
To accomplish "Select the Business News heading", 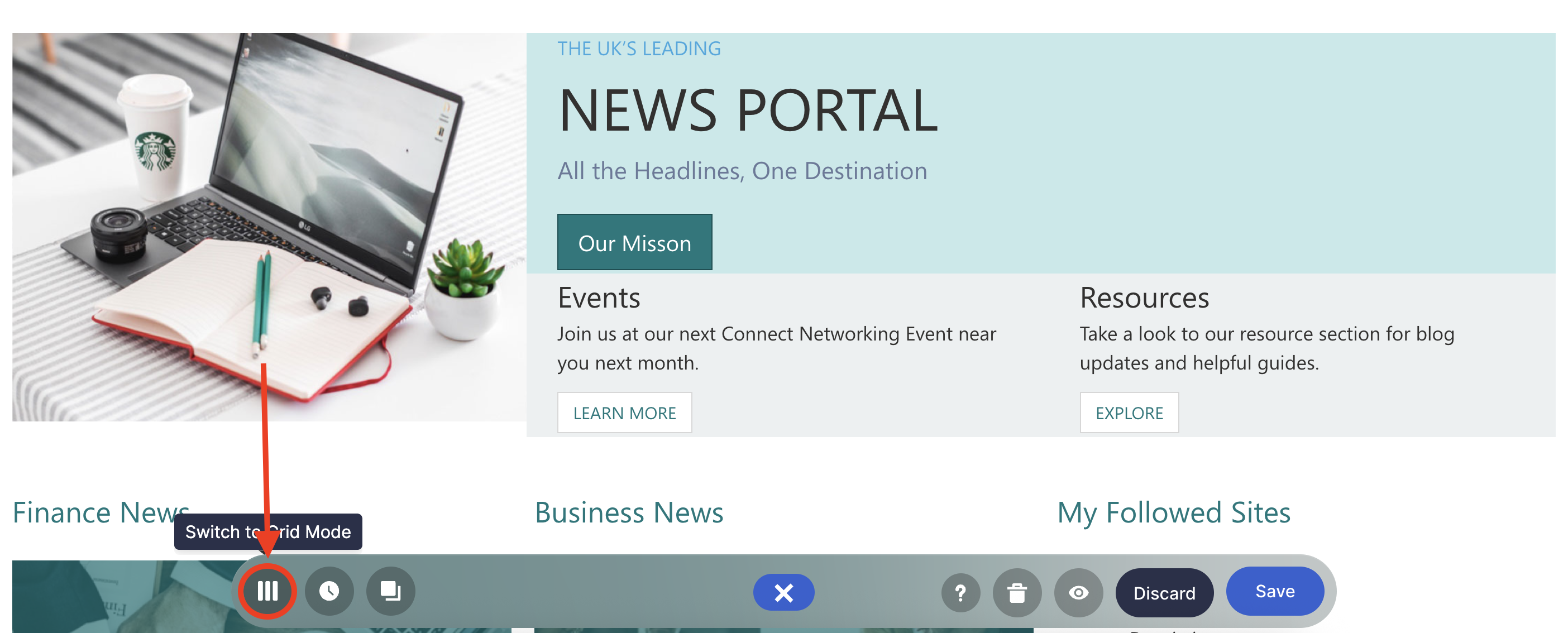I will pos(629,512).
